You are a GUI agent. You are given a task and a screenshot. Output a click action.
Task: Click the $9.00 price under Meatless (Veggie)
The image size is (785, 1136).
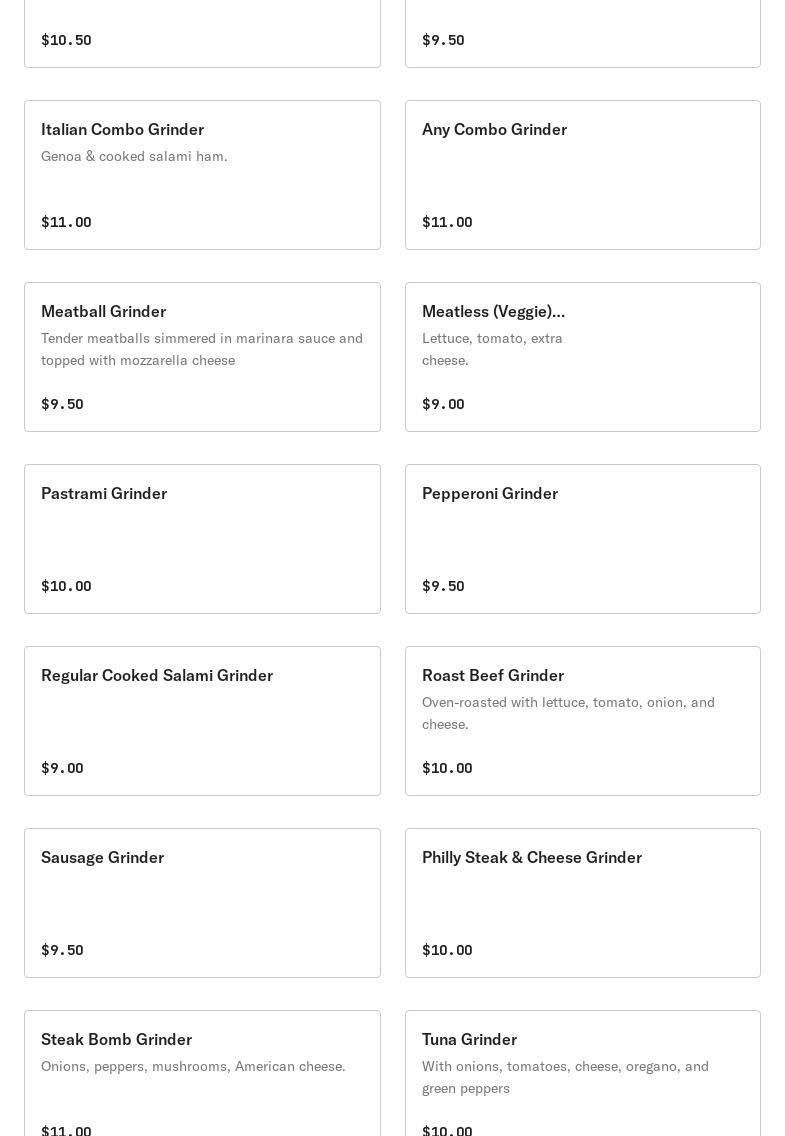(443, 404)
